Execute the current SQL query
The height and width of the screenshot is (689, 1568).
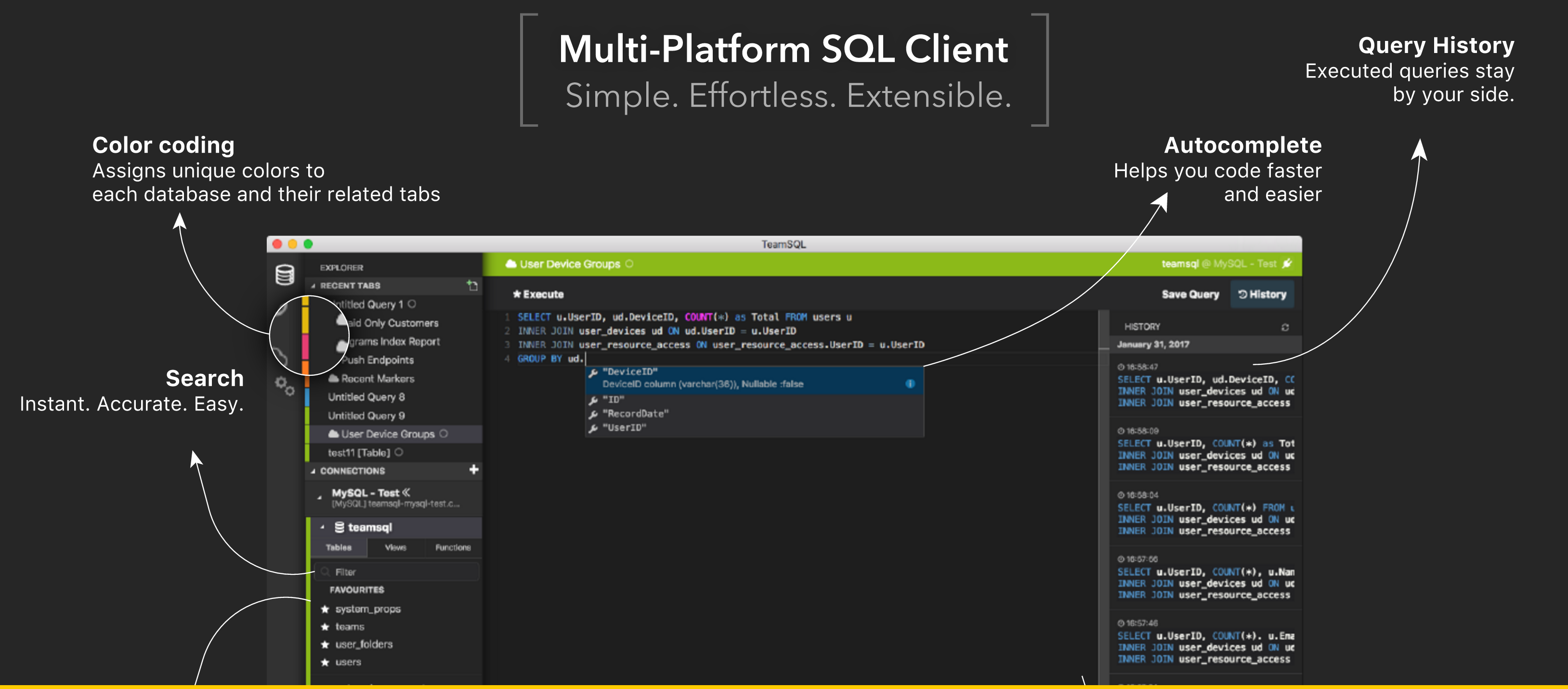click(538, 293)
